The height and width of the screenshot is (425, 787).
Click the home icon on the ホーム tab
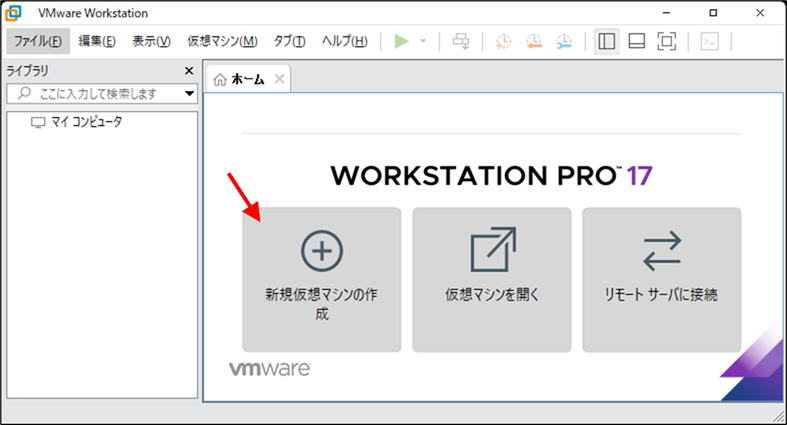pos(220,79)
